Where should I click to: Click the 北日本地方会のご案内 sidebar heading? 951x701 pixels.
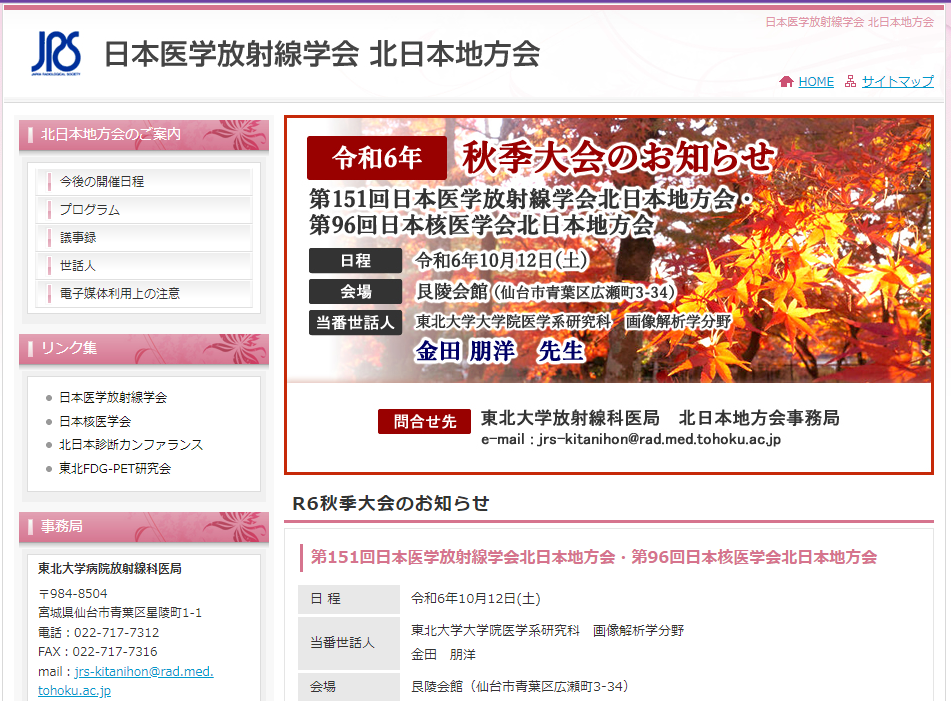click(x=144, y=134)
